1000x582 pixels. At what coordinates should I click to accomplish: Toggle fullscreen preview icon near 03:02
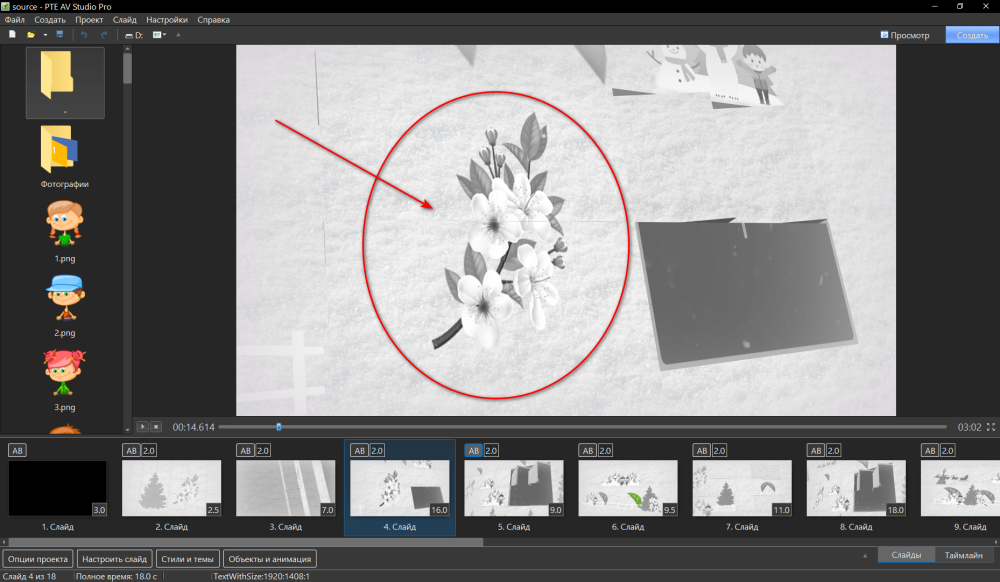[991, 427]
